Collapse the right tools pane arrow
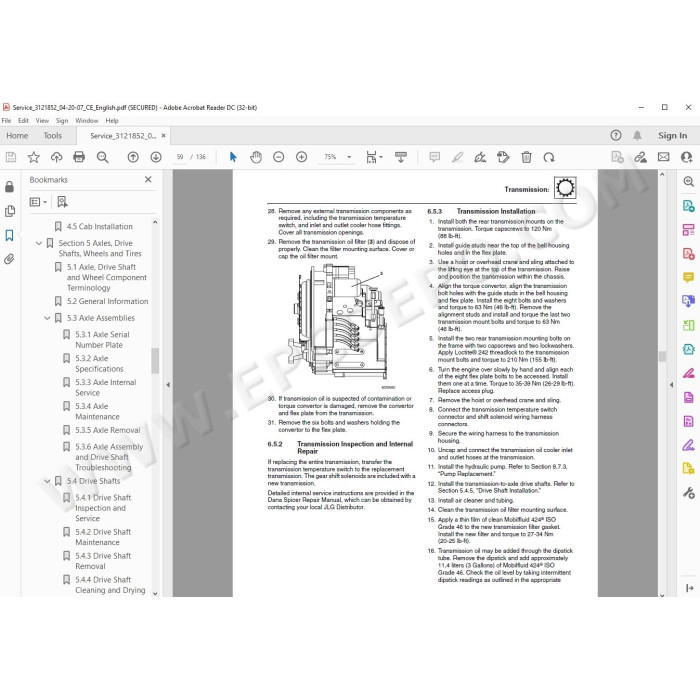The width and height of the screenshot is (700, 700). 671,384
